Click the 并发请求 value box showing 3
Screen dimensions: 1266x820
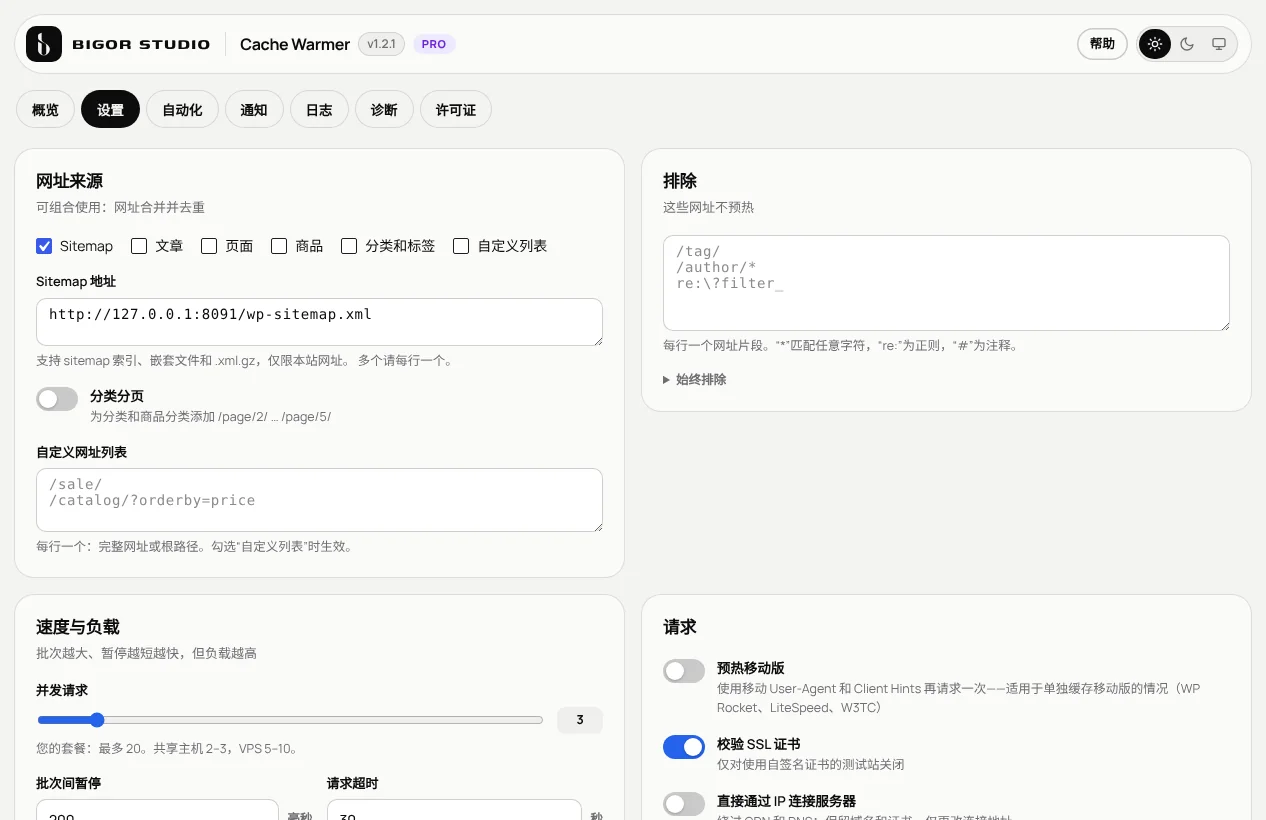(580, 720)
